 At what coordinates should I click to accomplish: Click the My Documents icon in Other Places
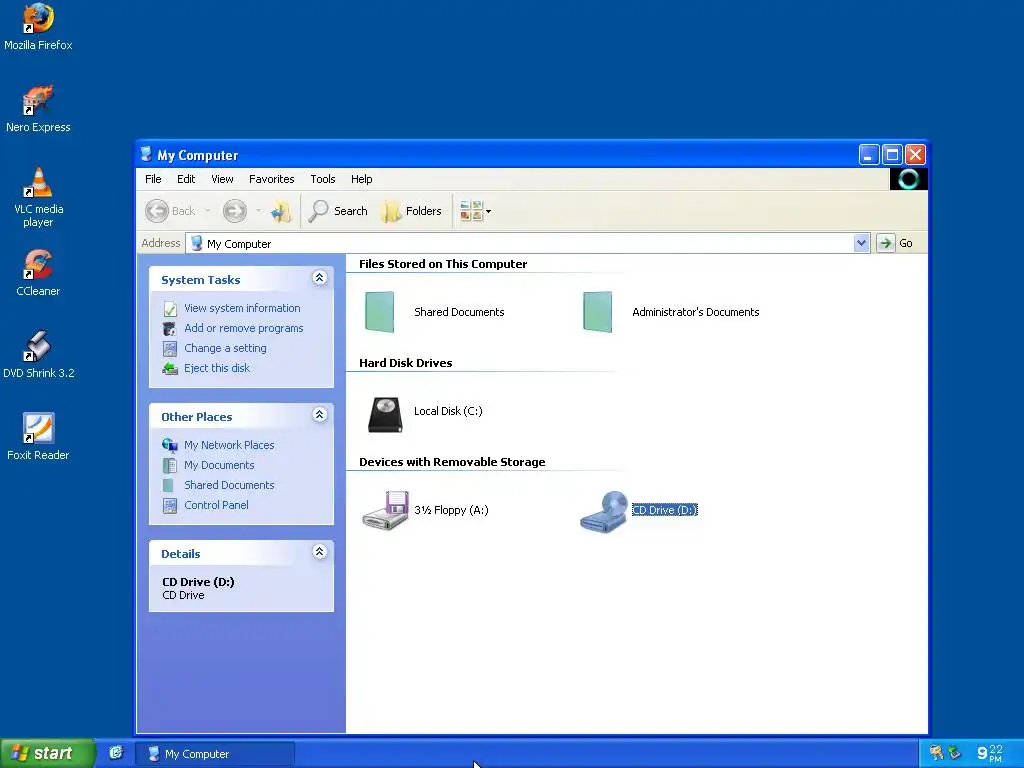coord(170,466)
